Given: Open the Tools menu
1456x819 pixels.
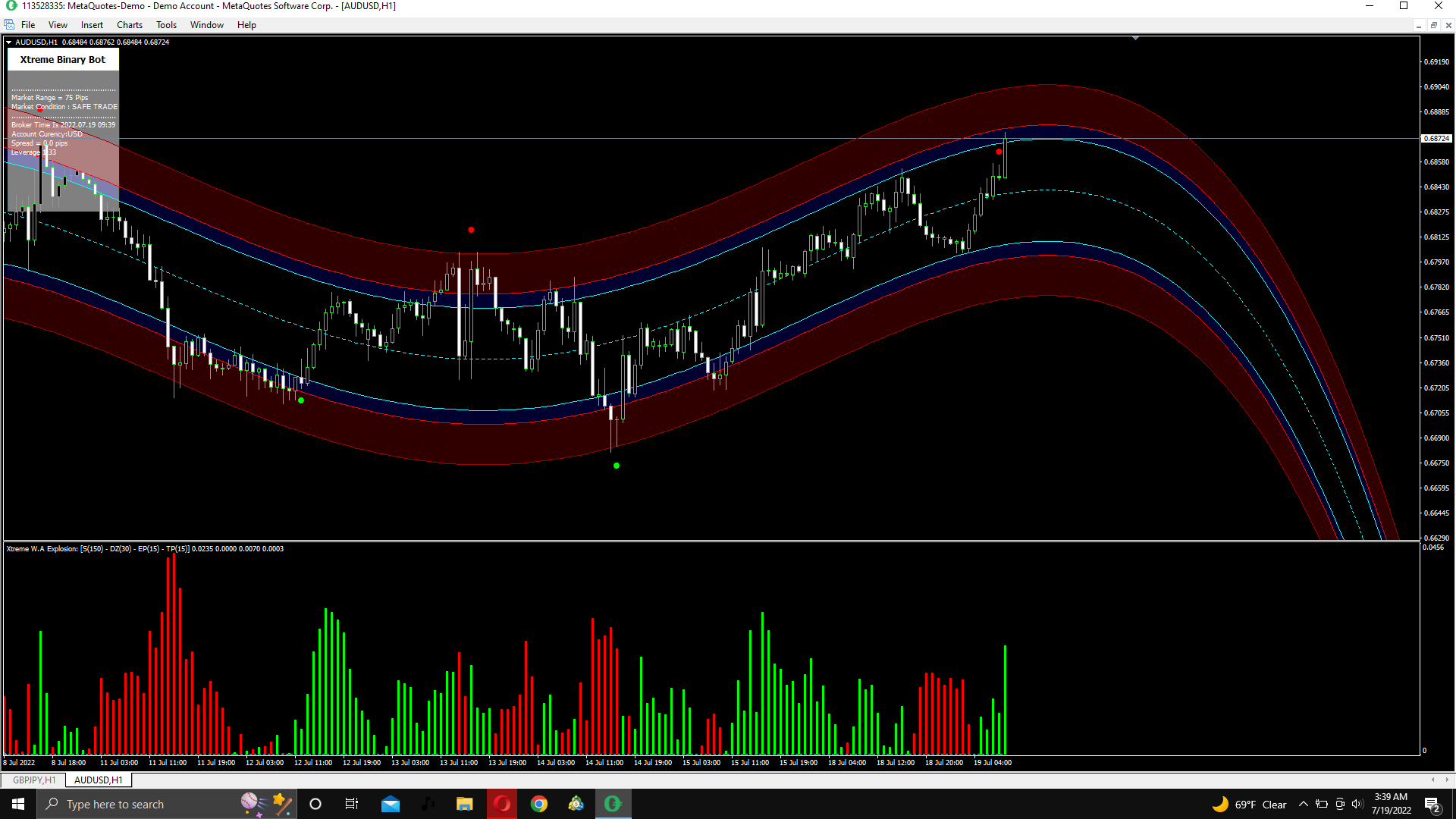Looking at the screenshot, I should click(166, 25).
